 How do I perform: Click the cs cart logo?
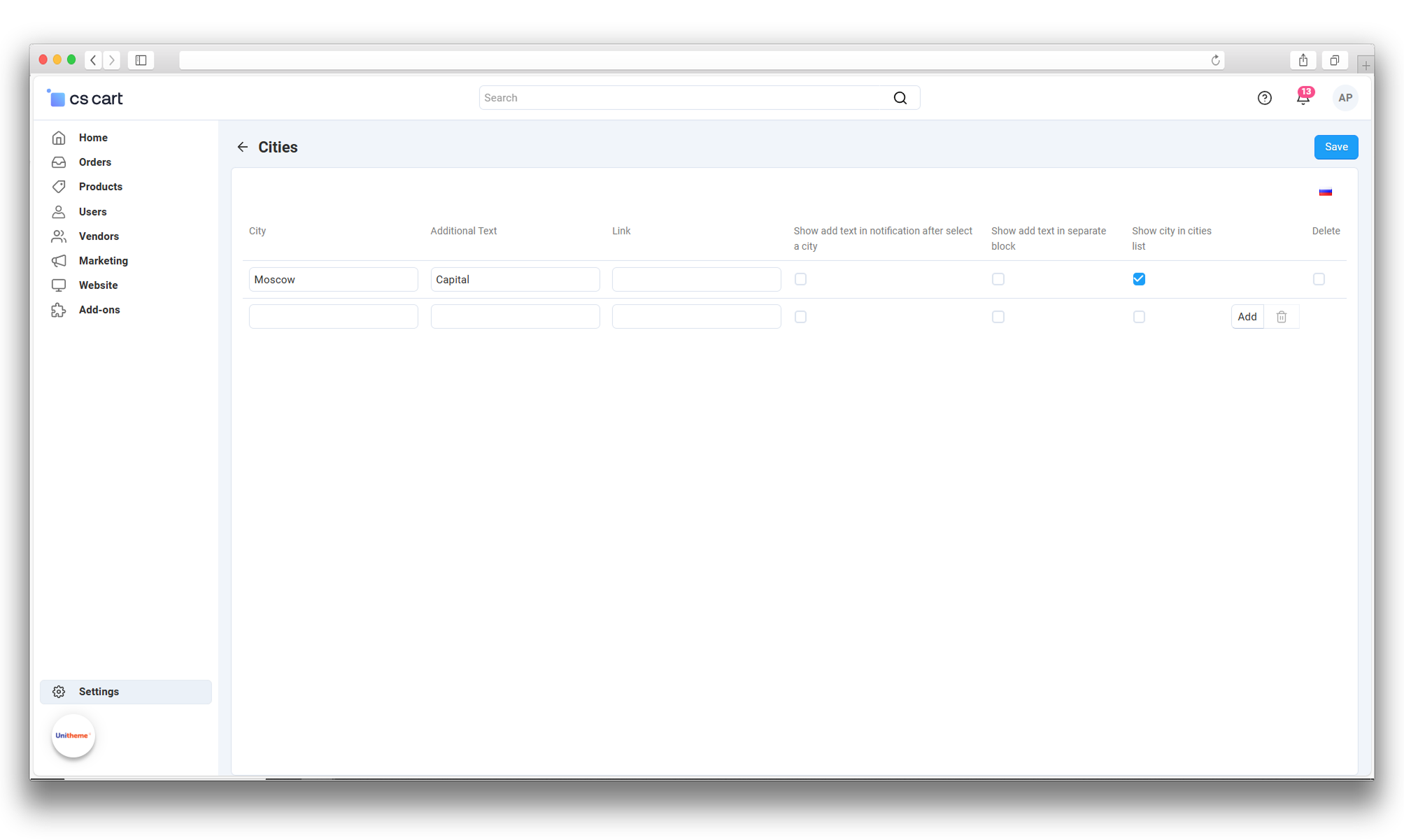pos(85,99)
